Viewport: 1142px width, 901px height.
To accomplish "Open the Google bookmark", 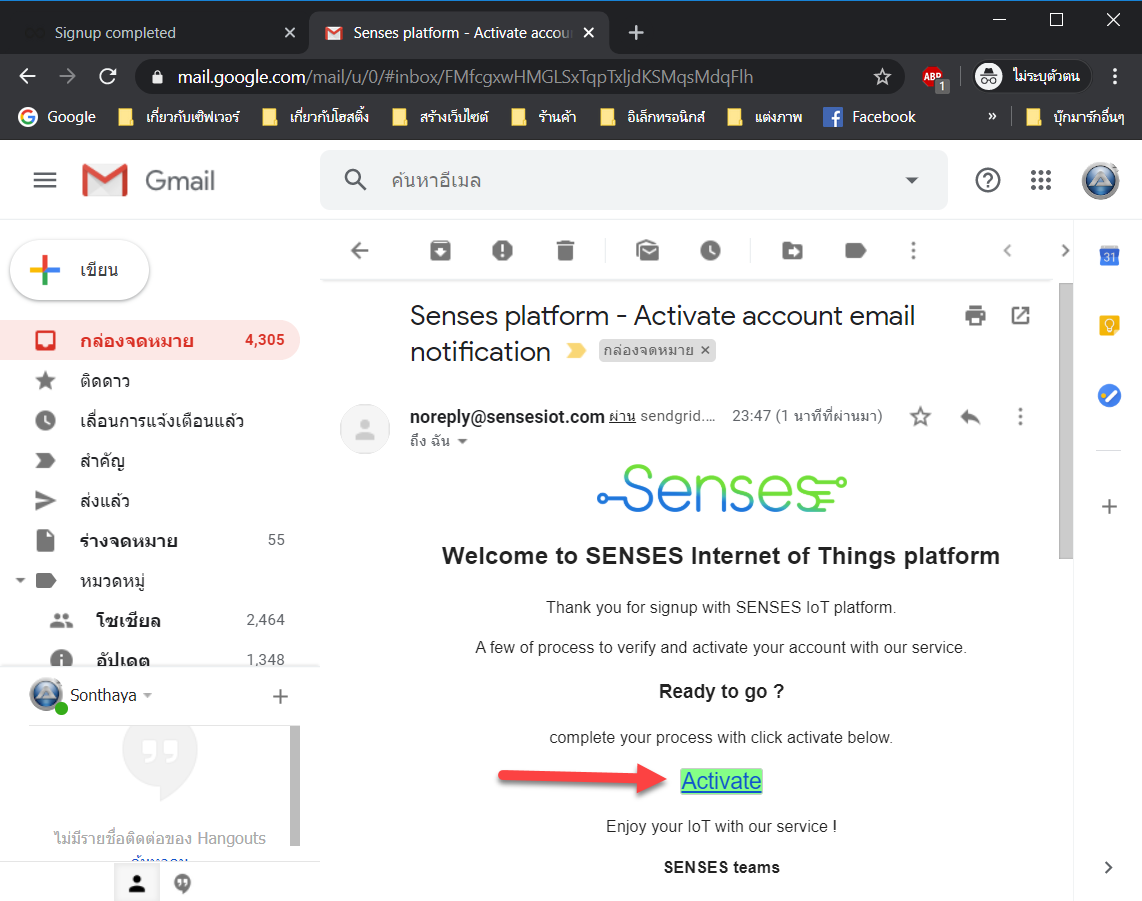I will [57, 117].
